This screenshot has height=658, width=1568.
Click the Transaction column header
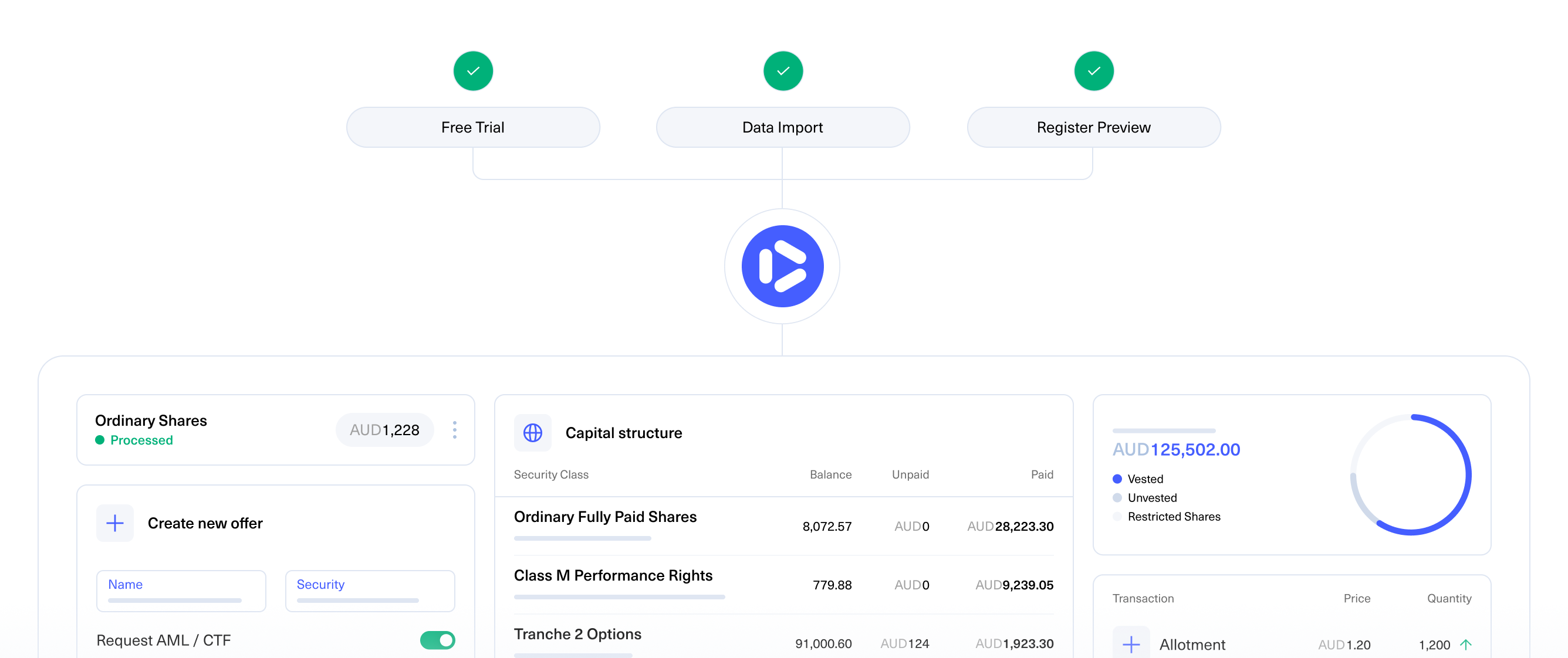click(1143, 598)
